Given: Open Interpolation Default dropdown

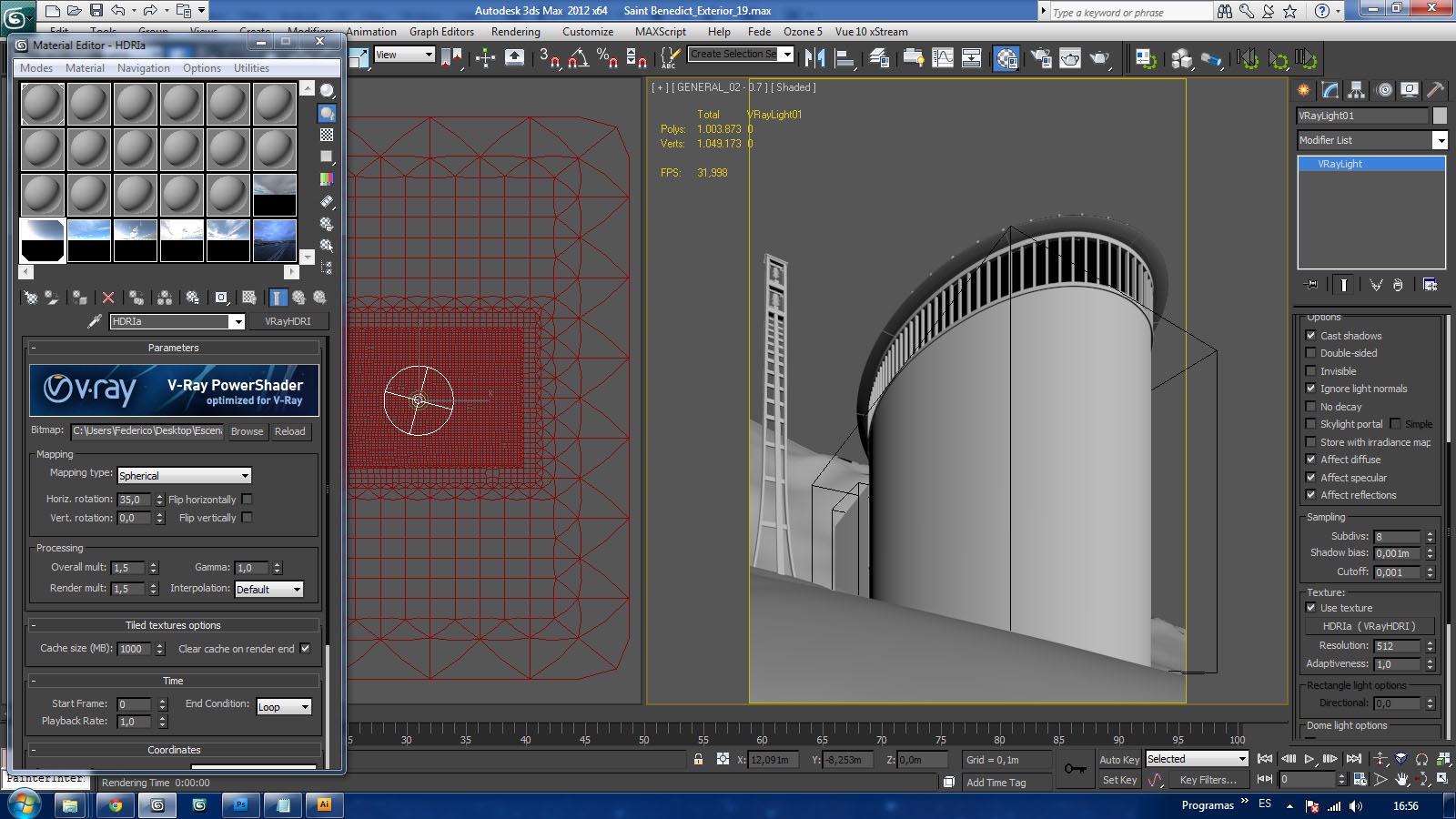Looking at the screenshot, I should (268, 589).
